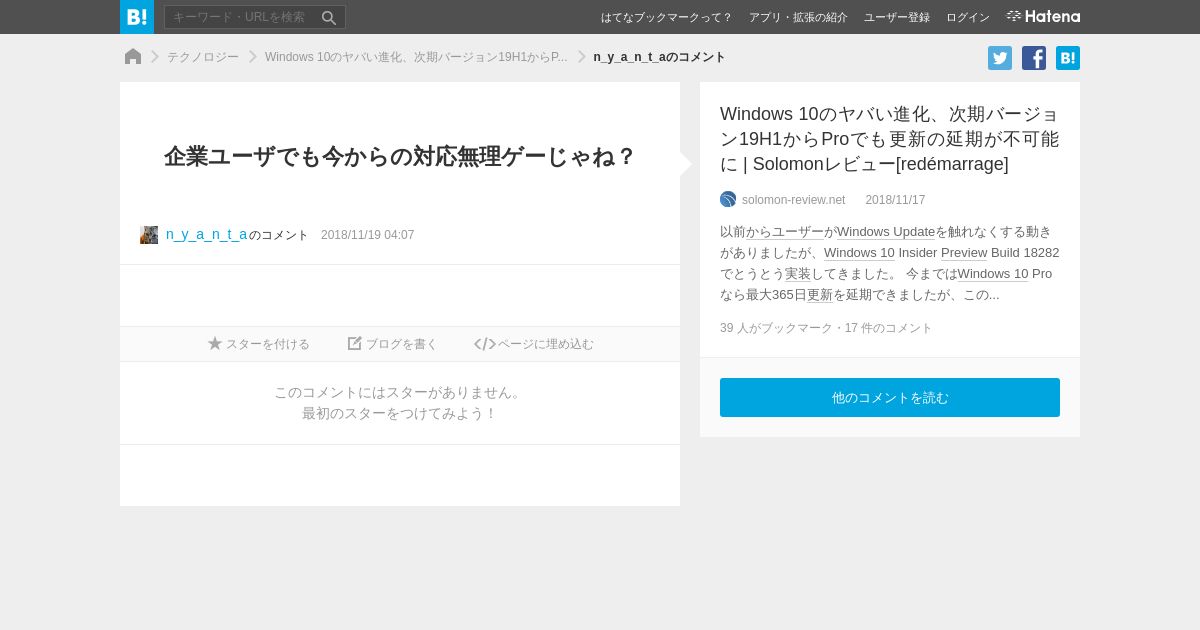The height and width of the screenshot is (630, 1200).
Task: Click ページに埋め込む embed button
Action: coord(534,344)
